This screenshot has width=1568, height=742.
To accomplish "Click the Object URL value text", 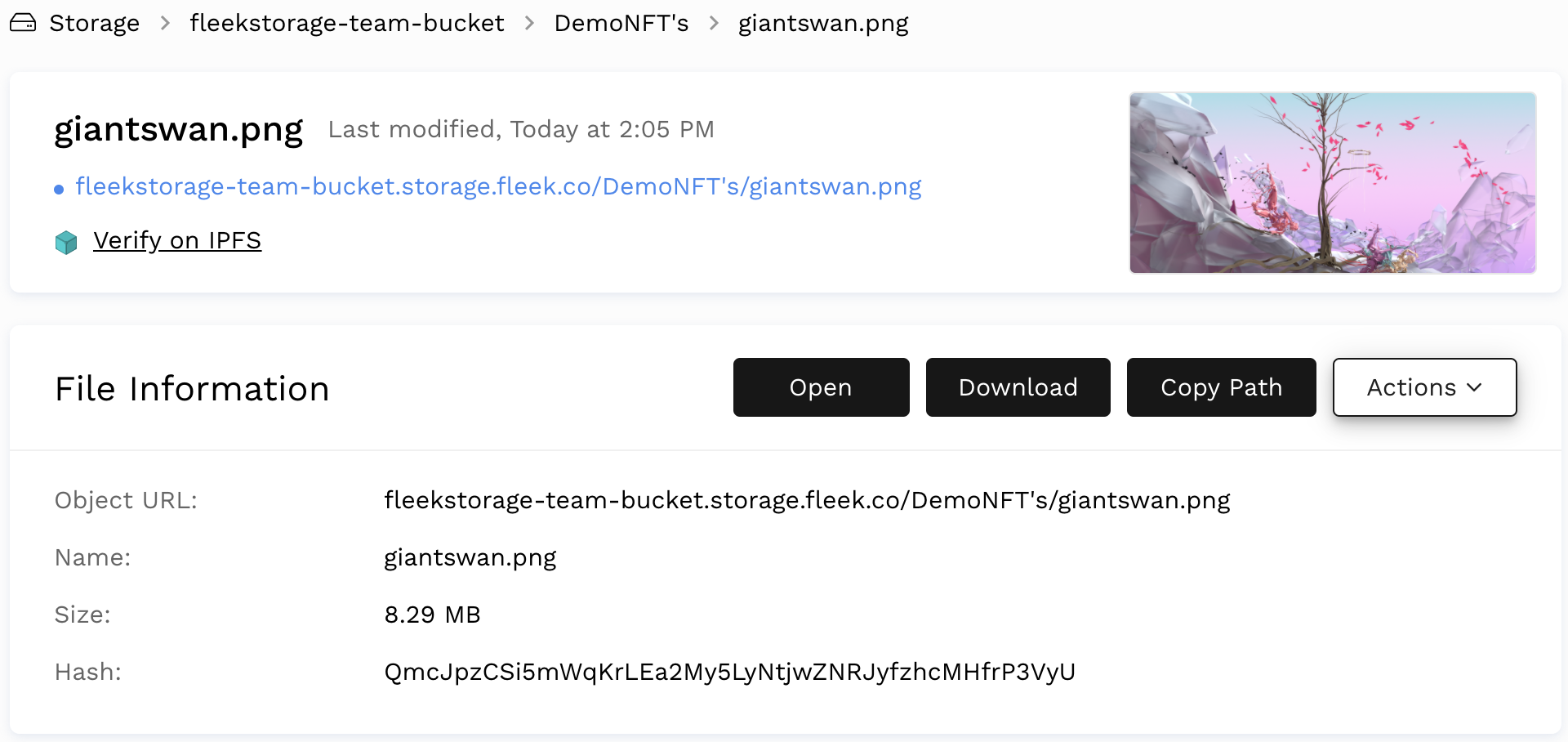I will pos(807,500).
